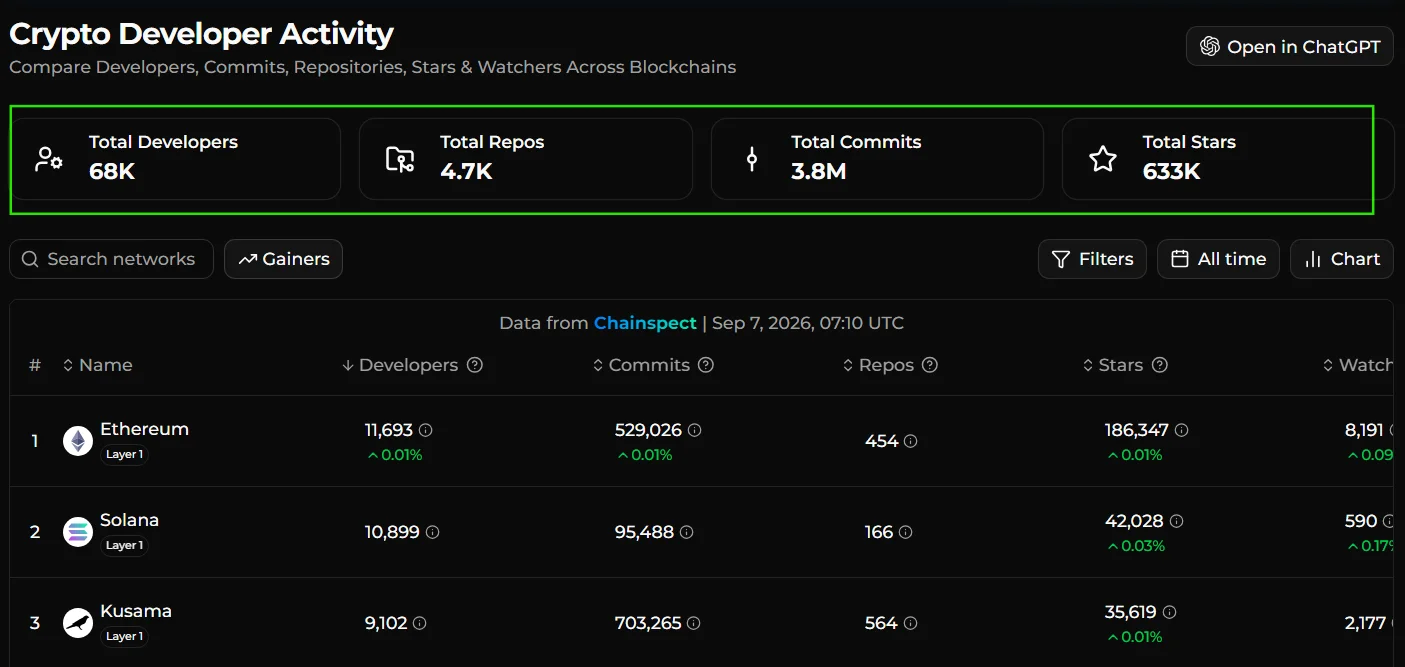This screenshot has width=1405, height=667.
Task: Click the Total Repos summary card
Action: point(526,159)
